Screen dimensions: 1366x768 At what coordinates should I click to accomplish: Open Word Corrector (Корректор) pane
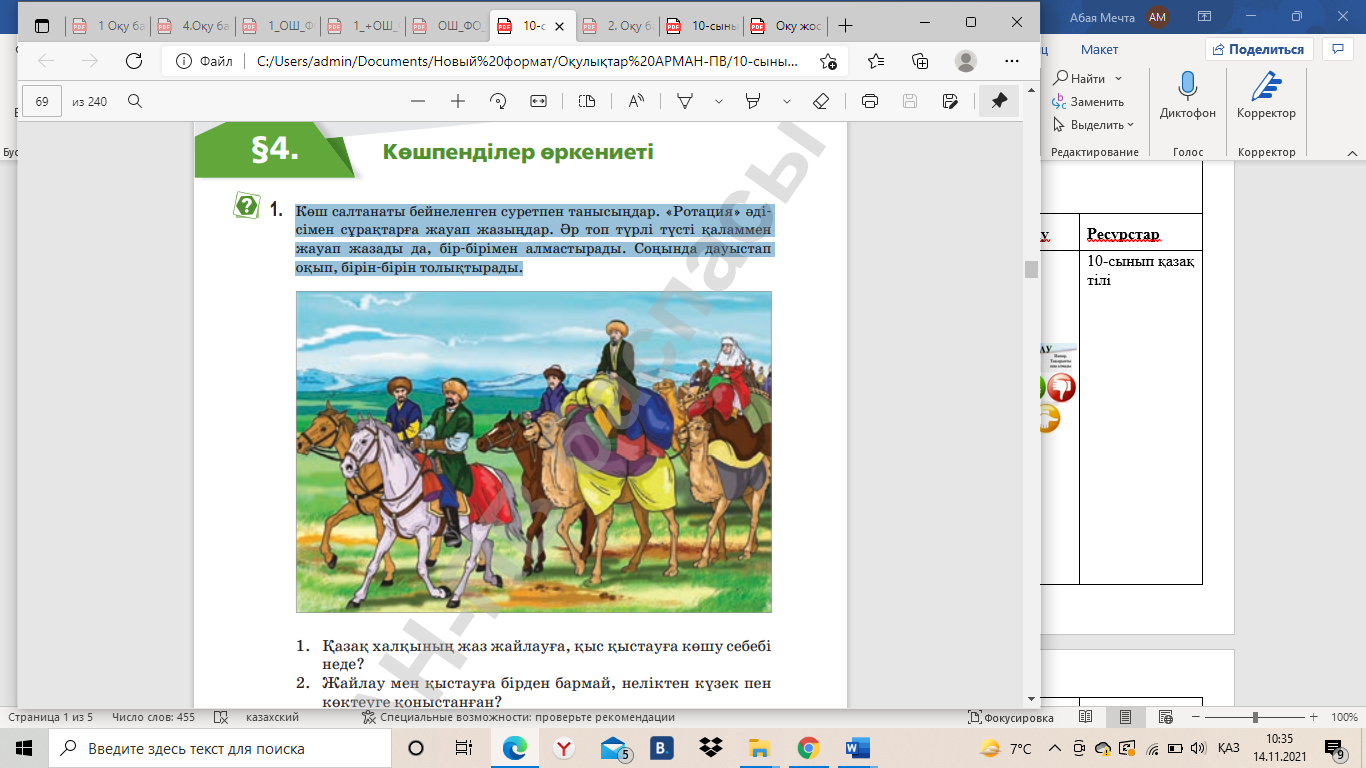point(1266,96)
